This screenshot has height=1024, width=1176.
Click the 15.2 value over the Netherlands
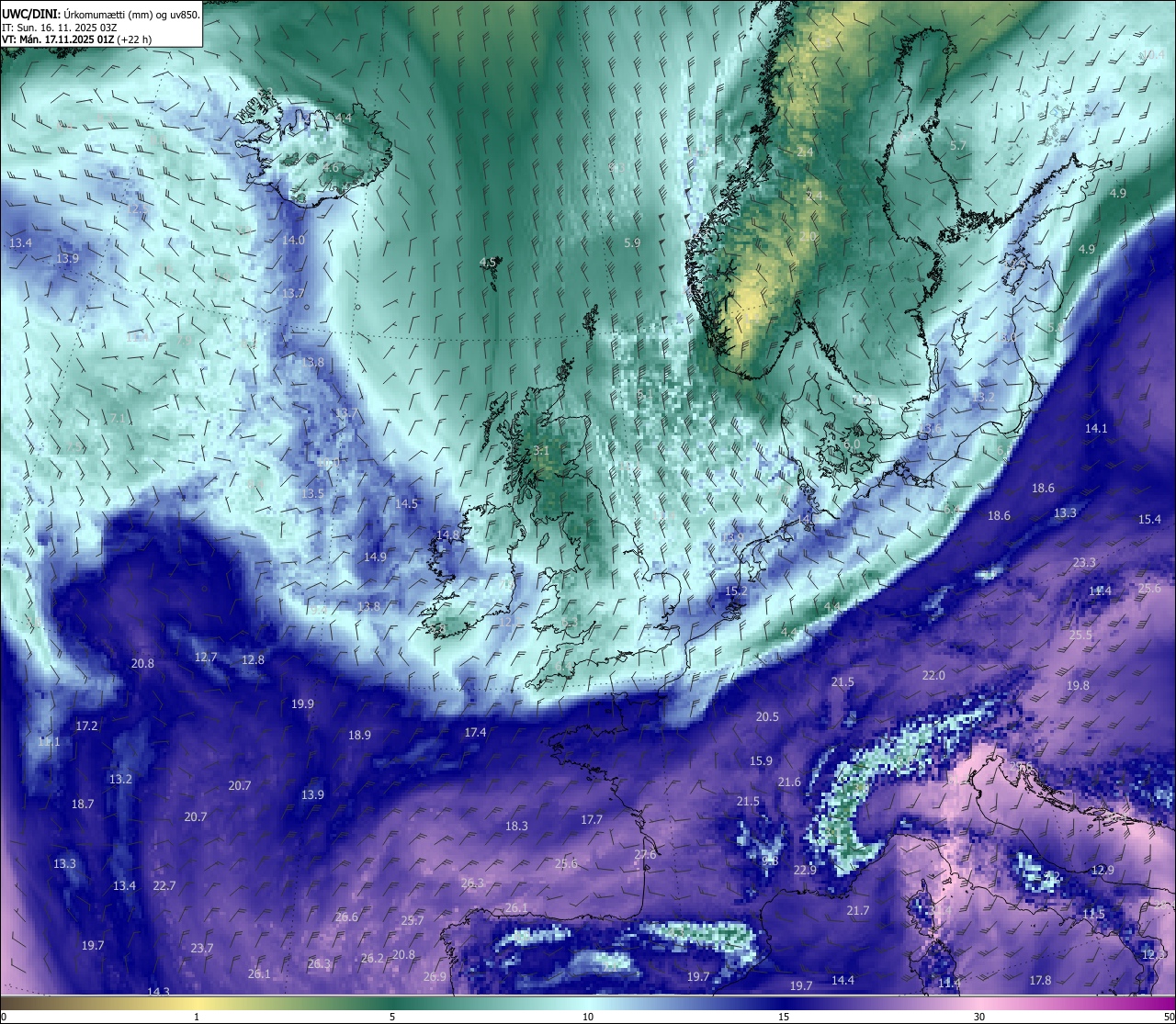coord(736,591)
